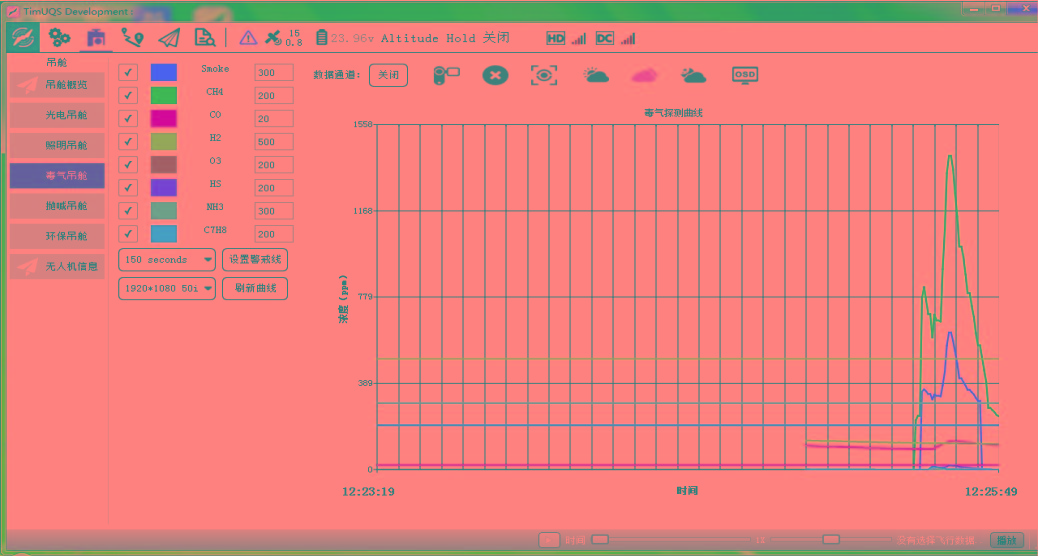Click the 刷新曲线 button

[x=255, y=288]
